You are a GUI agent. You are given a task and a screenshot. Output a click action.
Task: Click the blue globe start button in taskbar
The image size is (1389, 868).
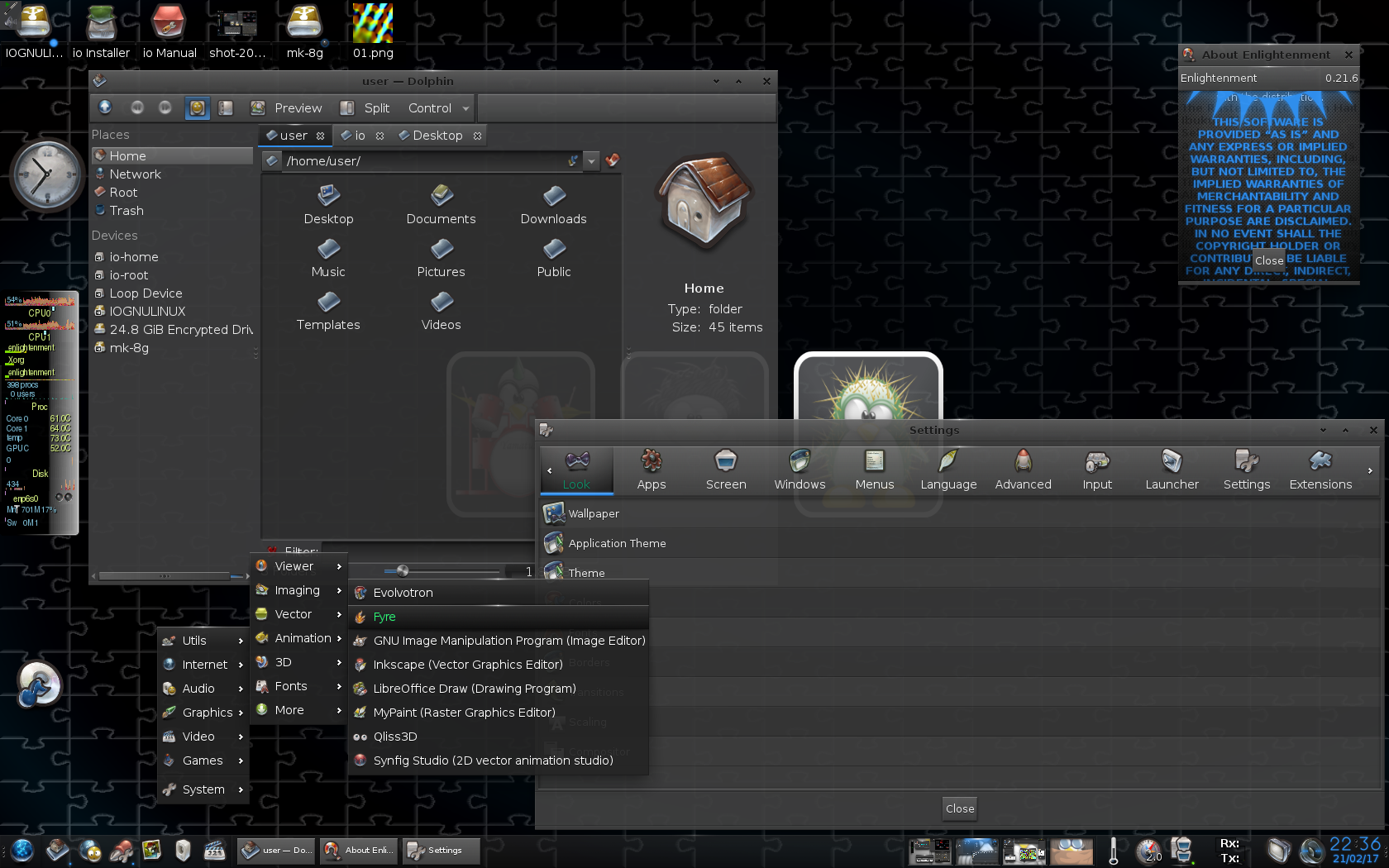point(22,850)
